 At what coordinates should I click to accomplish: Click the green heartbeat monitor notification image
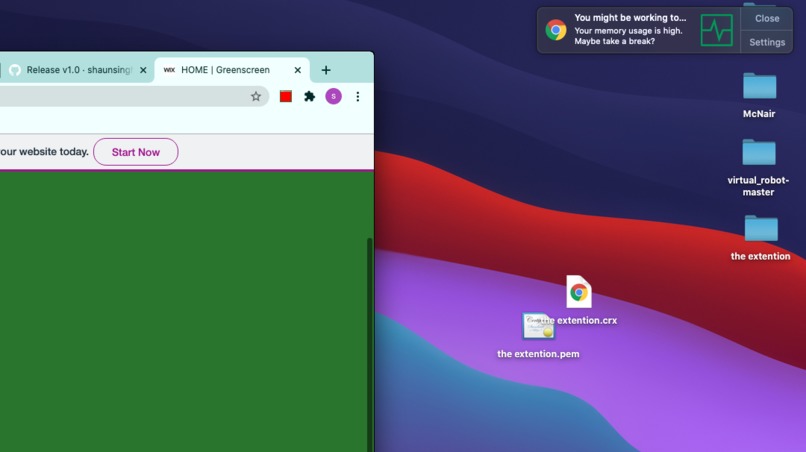coord(717,30)
